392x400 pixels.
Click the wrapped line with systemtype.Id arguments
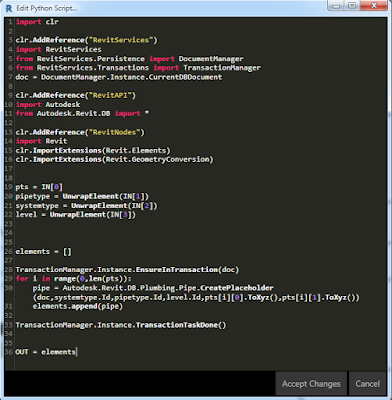(196, 297)
